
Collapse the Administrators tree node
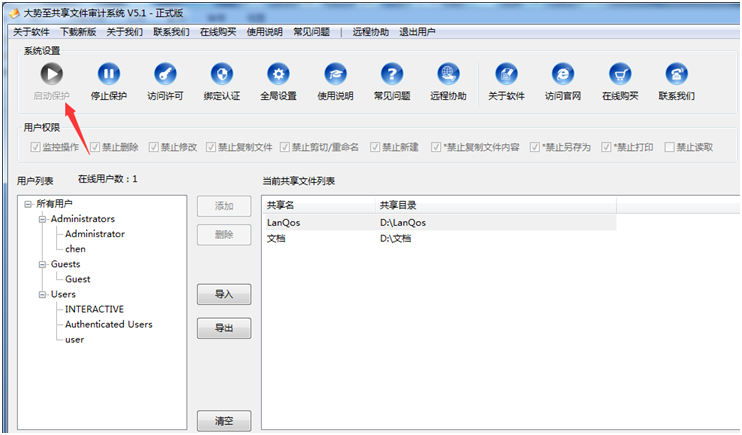41,219
